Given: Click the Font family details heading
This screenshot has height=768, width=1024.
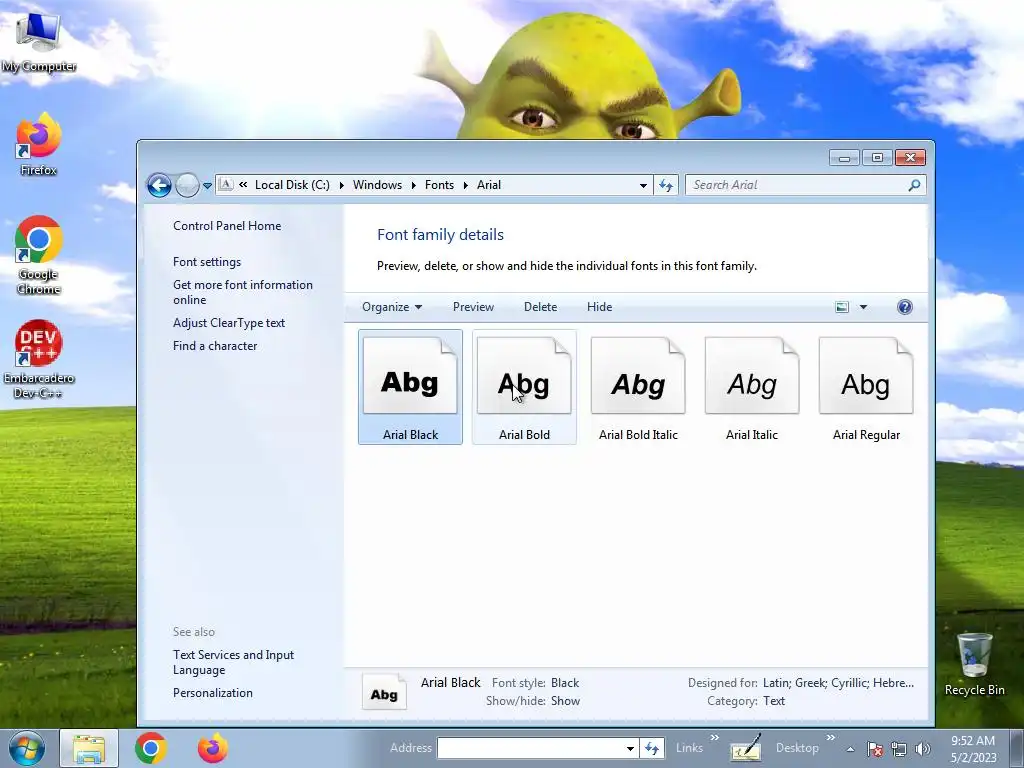Looking at the screenshot, I should click(440, 235).
